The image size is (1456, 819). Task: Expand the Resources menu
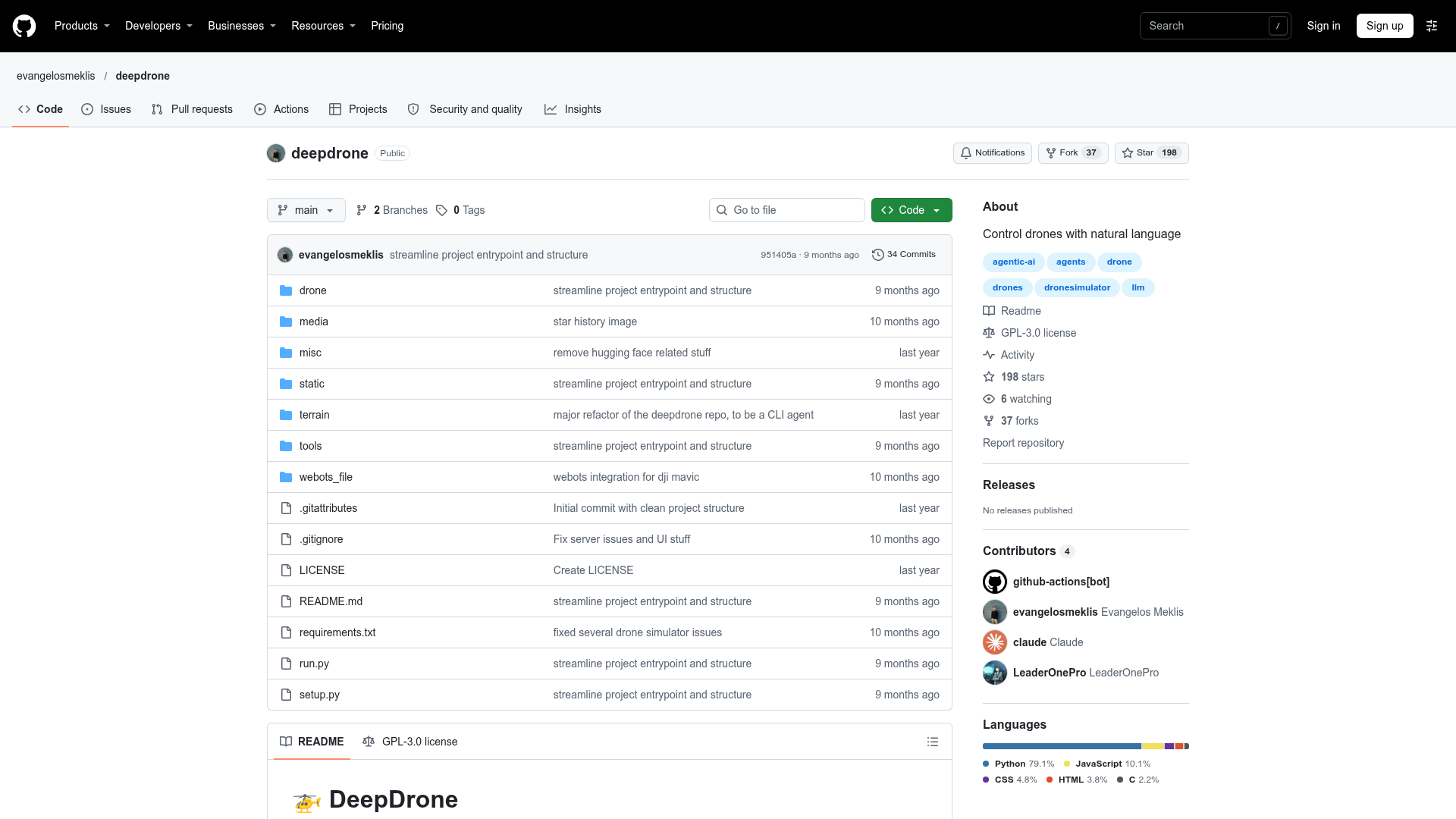(323, 26)
